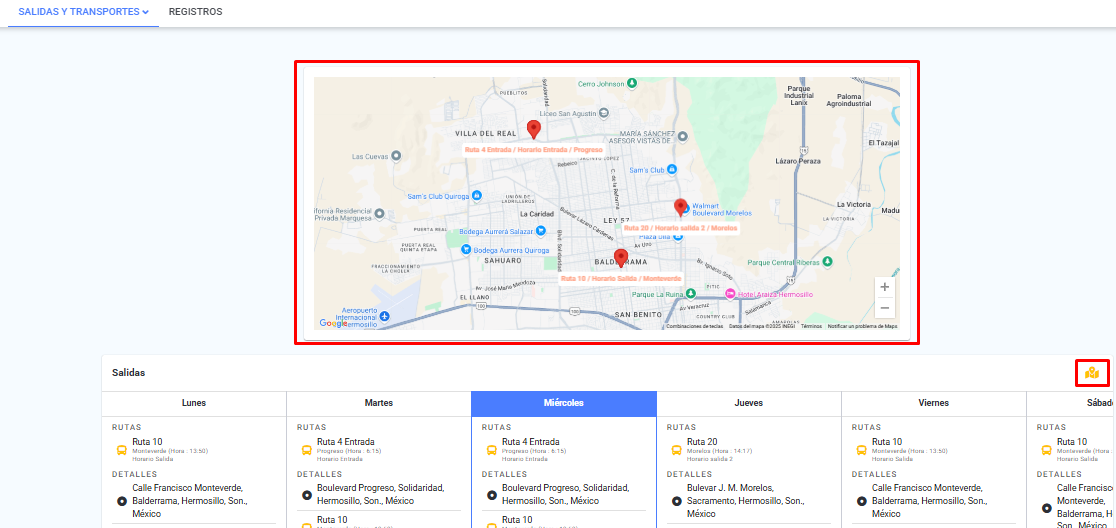This screenshot has width=1116, height=528.
Task: Zoom out on the map
Action: pyautogui.click(x=885, y=307)
